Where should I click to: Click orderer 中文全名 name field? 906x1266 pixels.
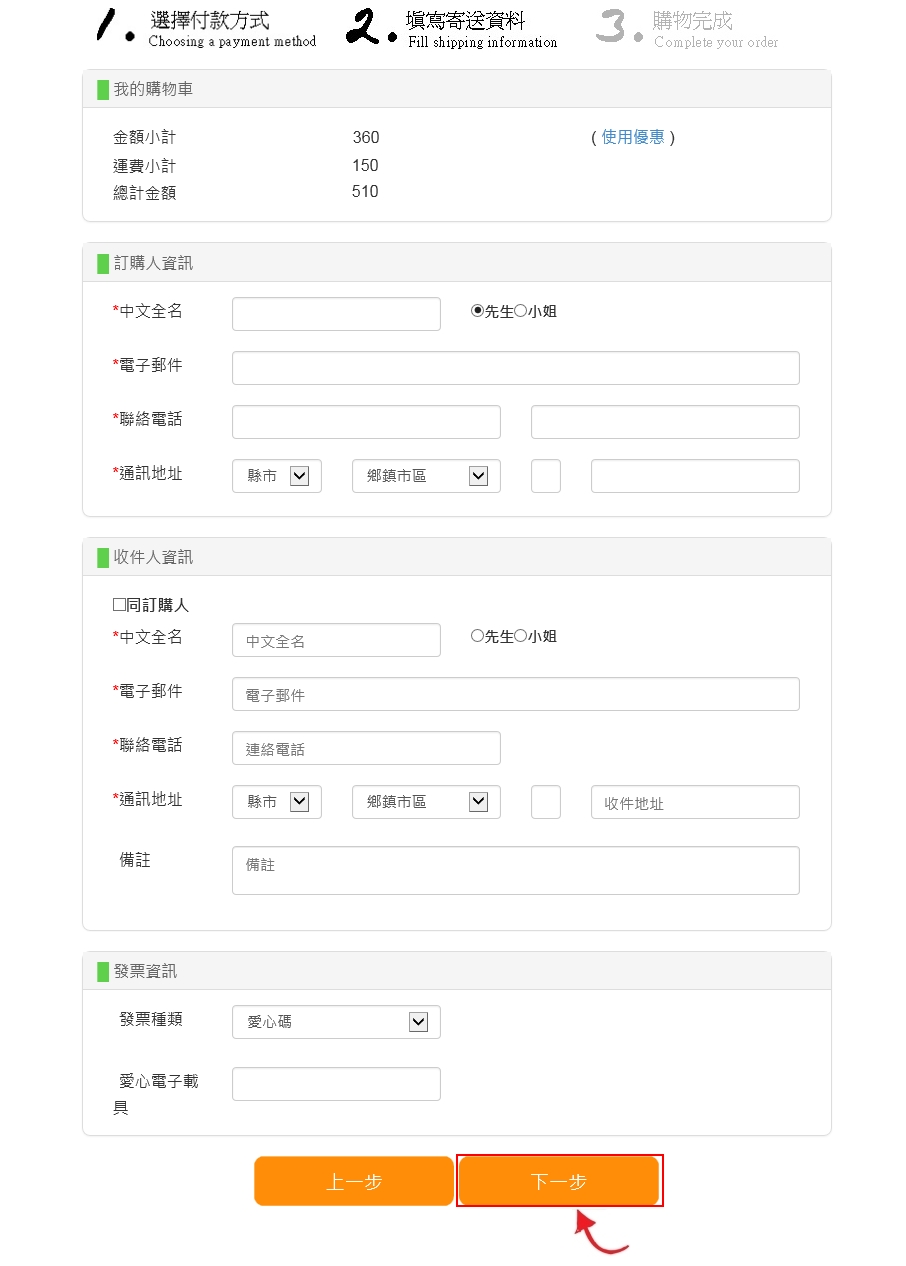[x=336, y=314]
